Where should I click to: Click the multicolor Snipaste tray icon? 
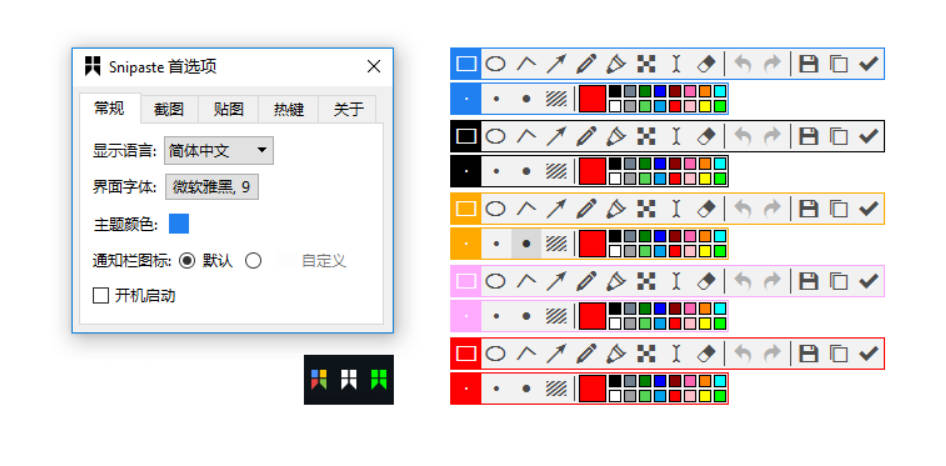319,380
